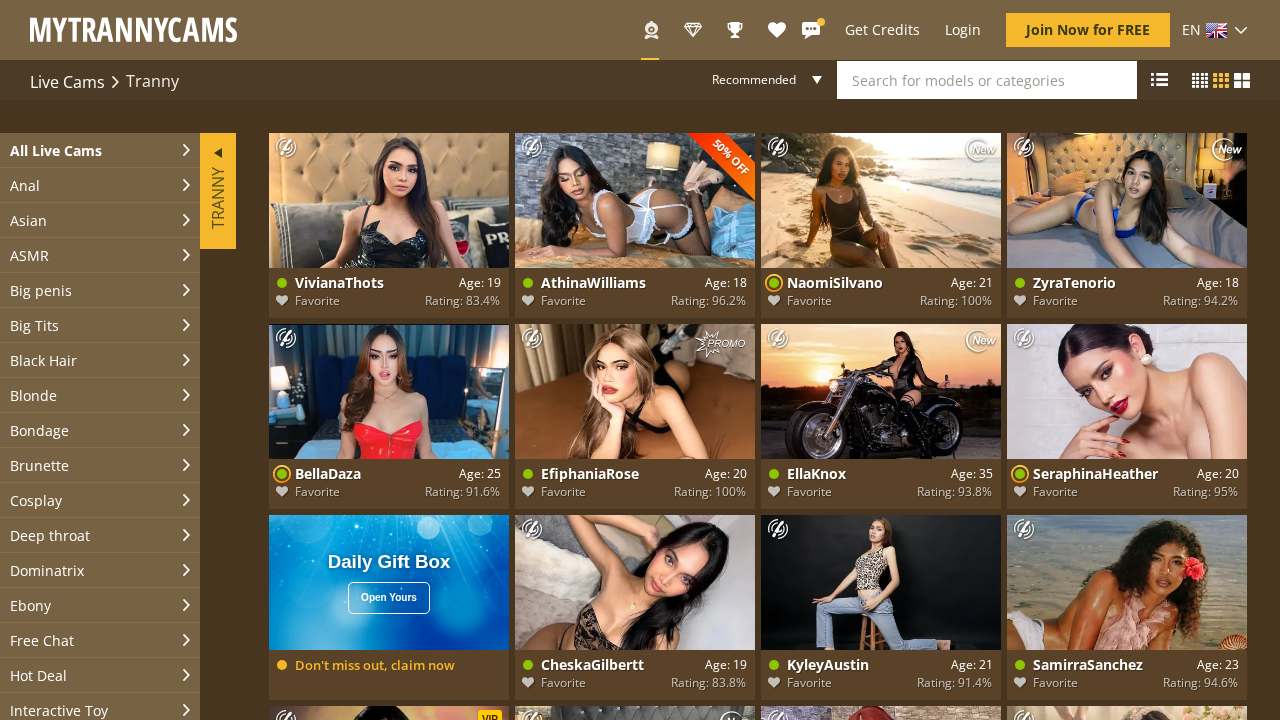Select Bondage category
This screenshot has width=1280, height=720.
click(x=100, y=430)
